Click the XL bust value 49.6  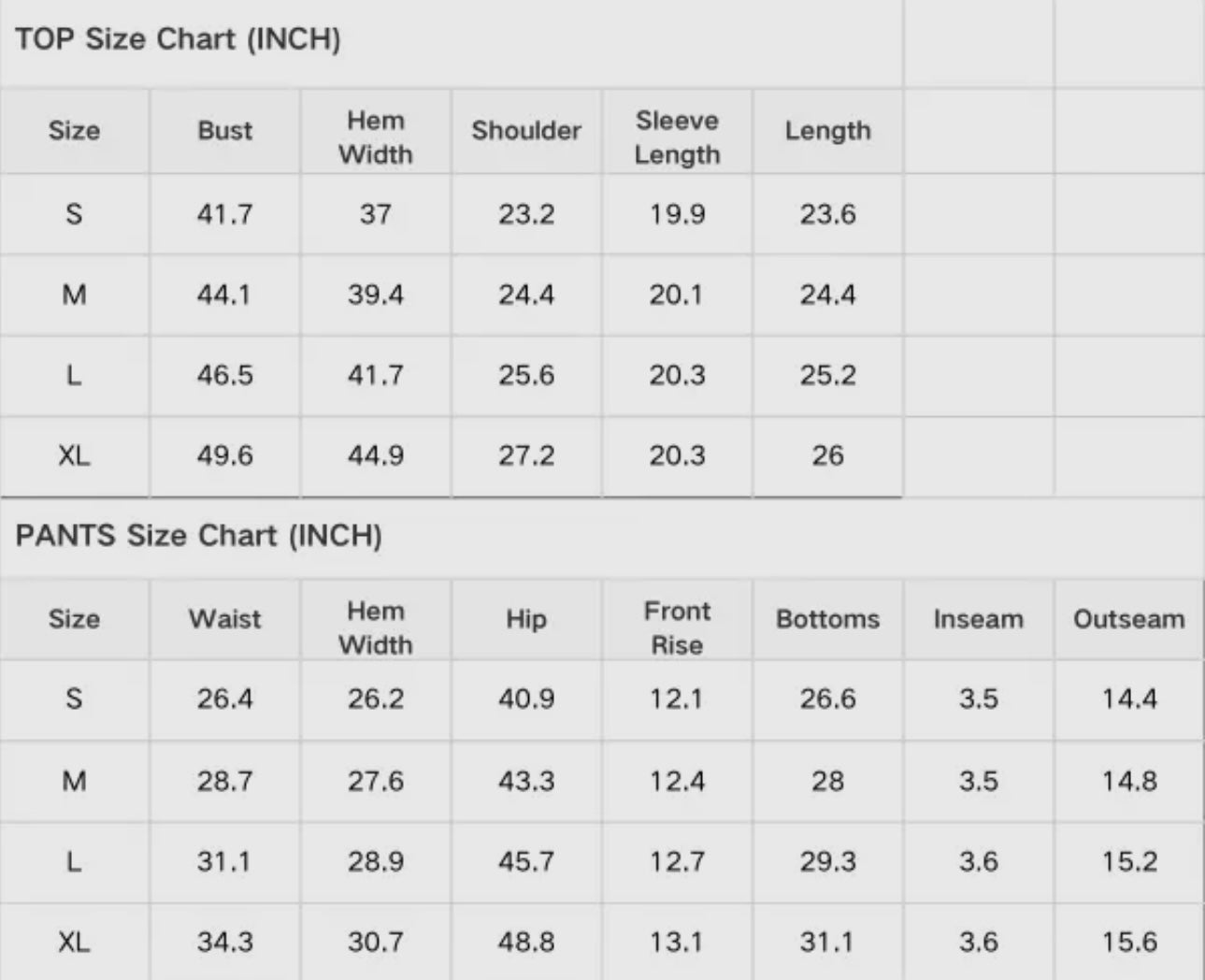click(224, 456)
